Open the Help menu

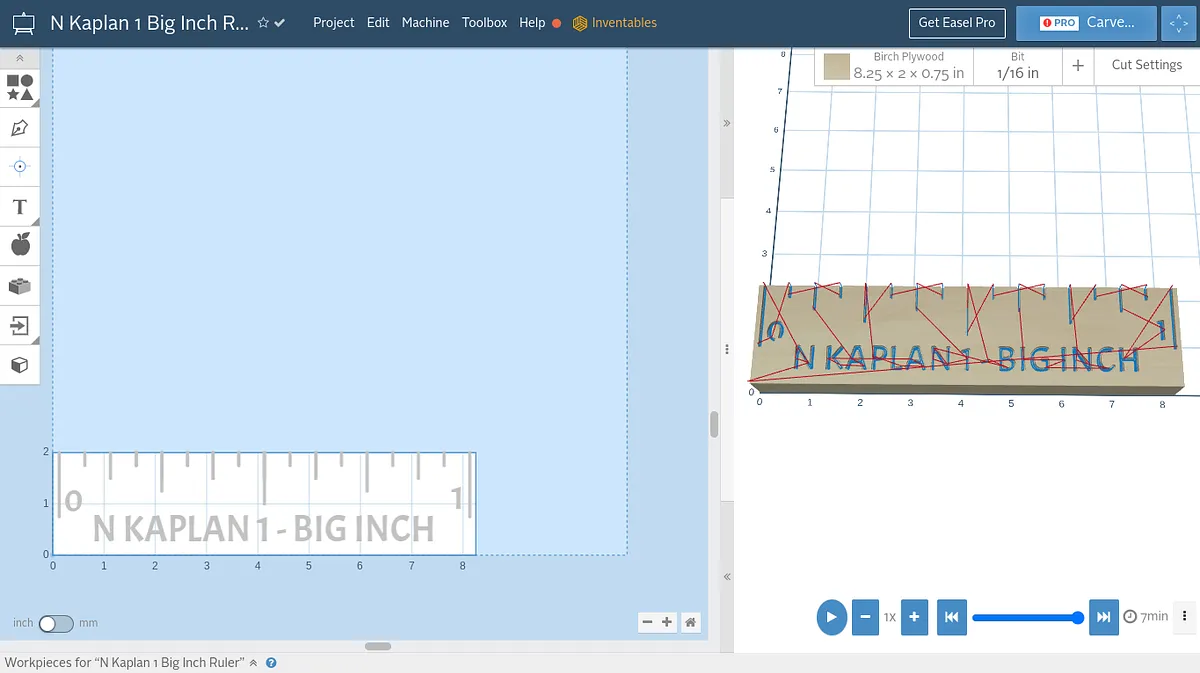tap(532, 22)
